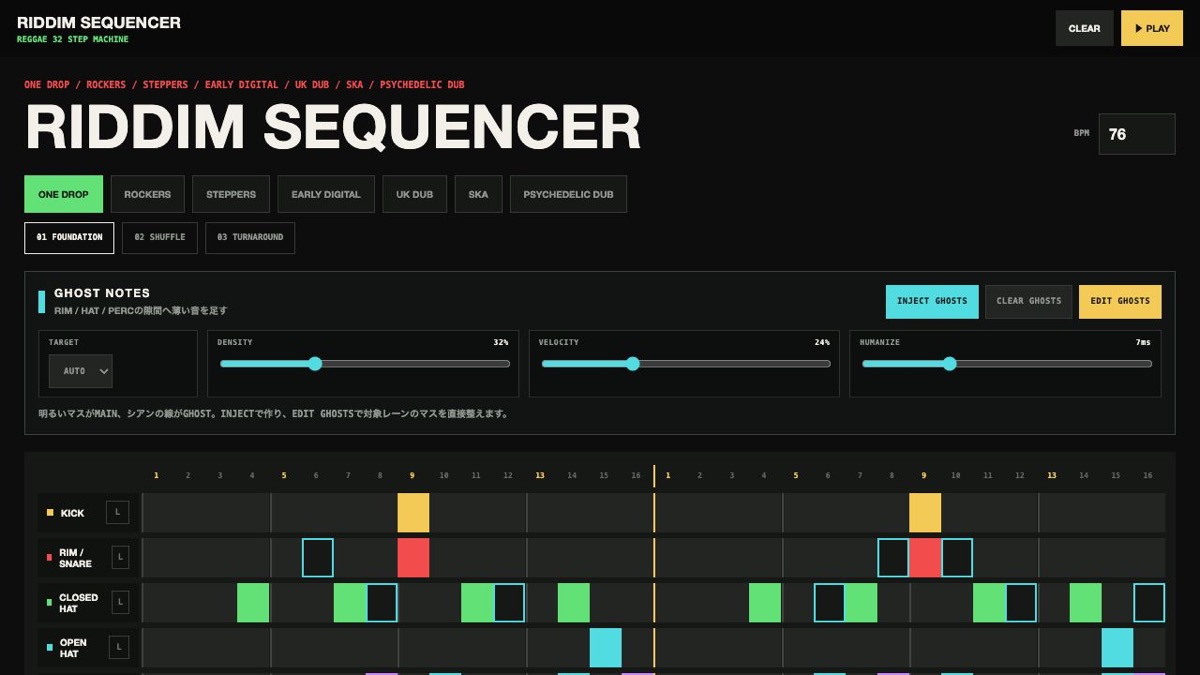Toggle Closed Hat step 11 in second bar

(989, 603)
